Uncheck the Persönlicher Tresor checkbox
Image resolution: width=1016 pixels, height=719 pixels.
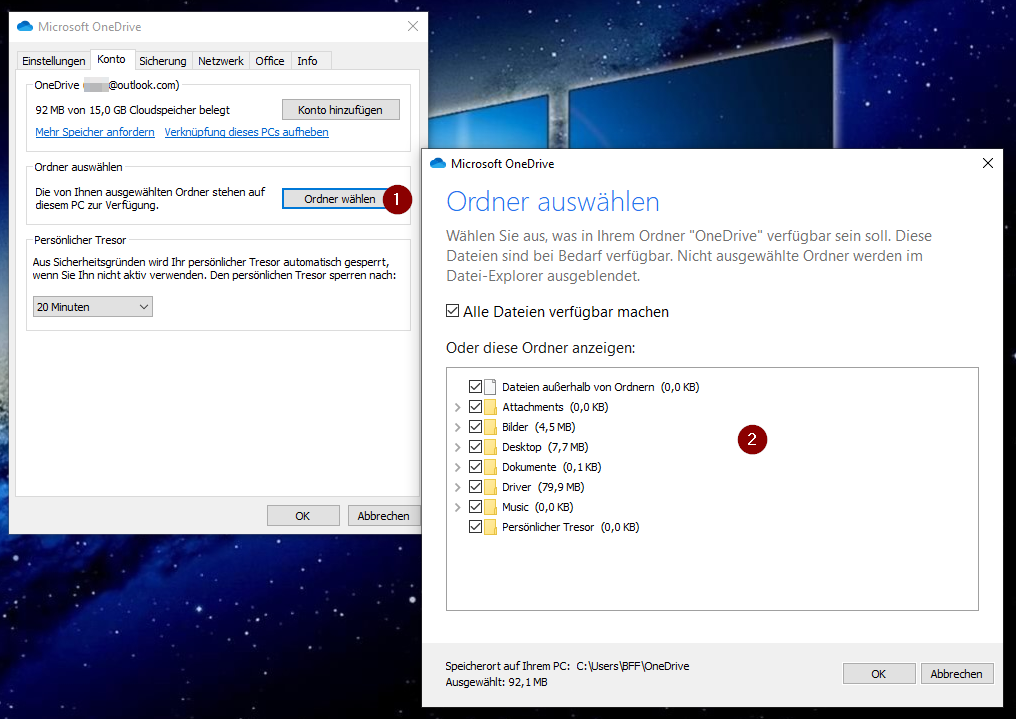coord(475,527)
